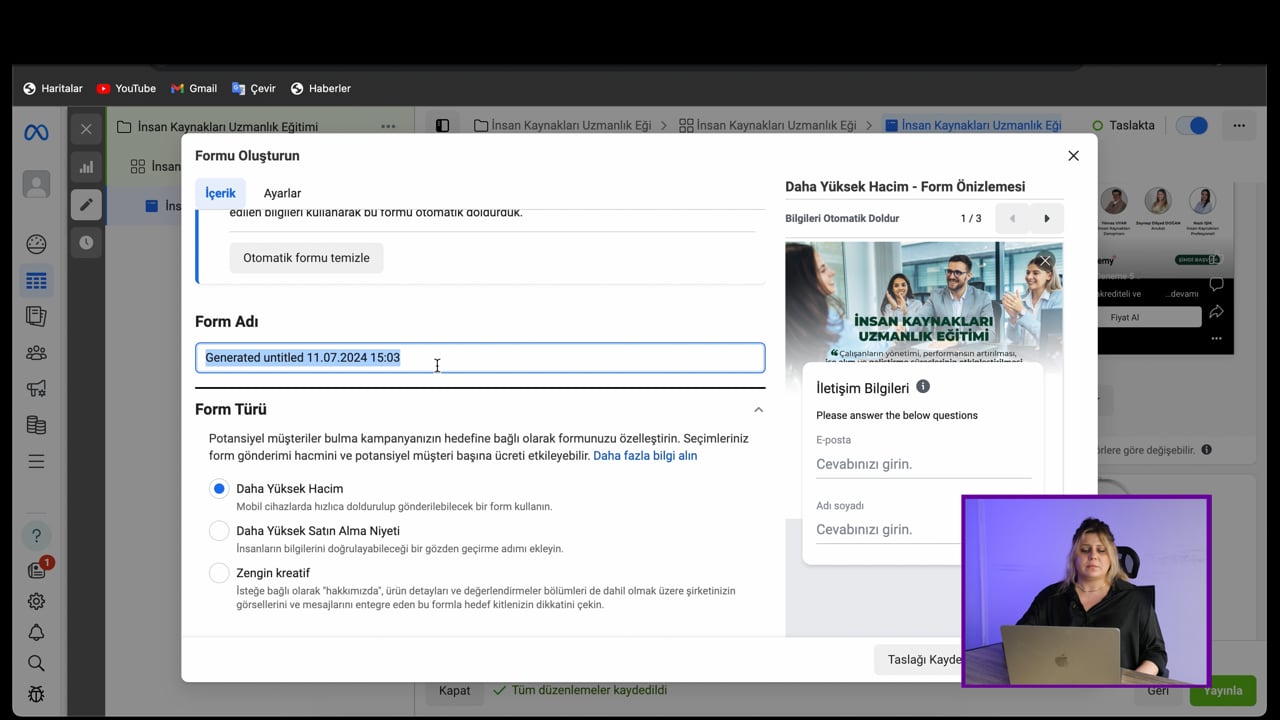
Task: Click the Kapat button
Action: pyautogui.click(x=454, y=691)
